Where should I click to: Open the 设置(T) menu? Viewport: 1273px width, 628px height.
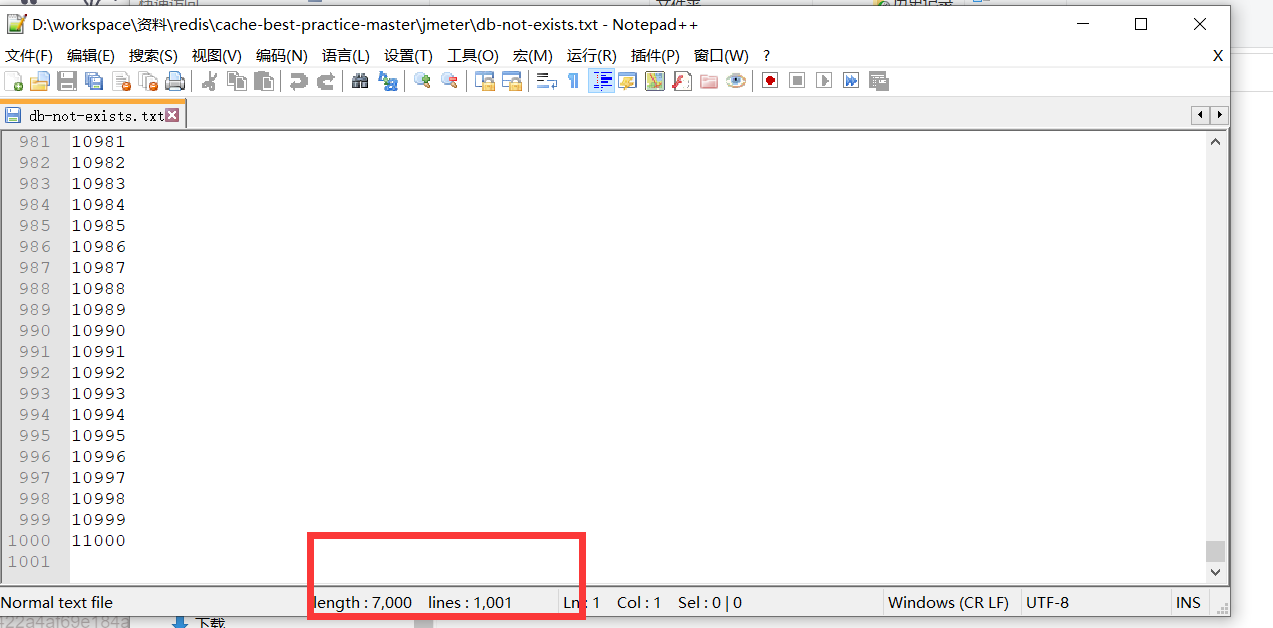tap(408, 56)
